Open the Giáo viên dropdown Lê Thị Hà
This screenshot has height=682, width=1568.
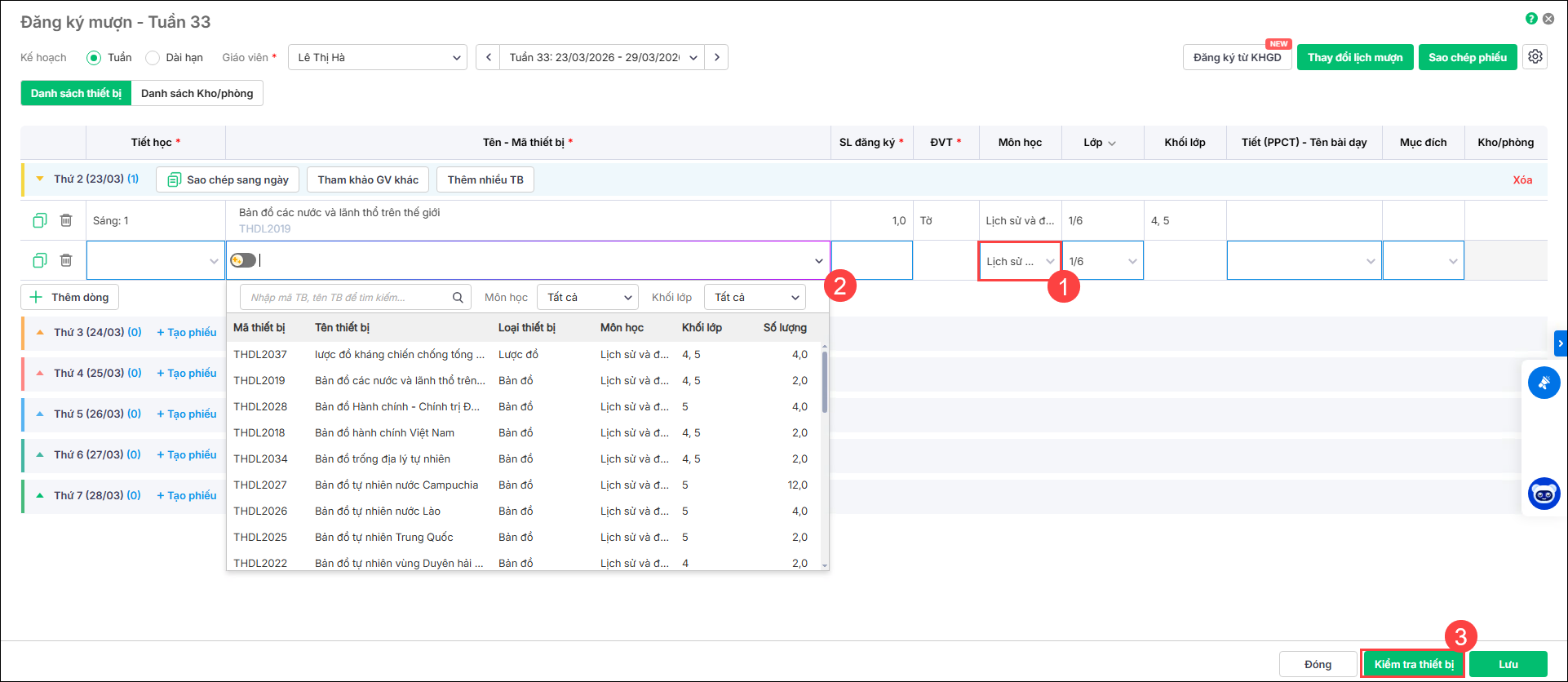[x=378, y=57]
